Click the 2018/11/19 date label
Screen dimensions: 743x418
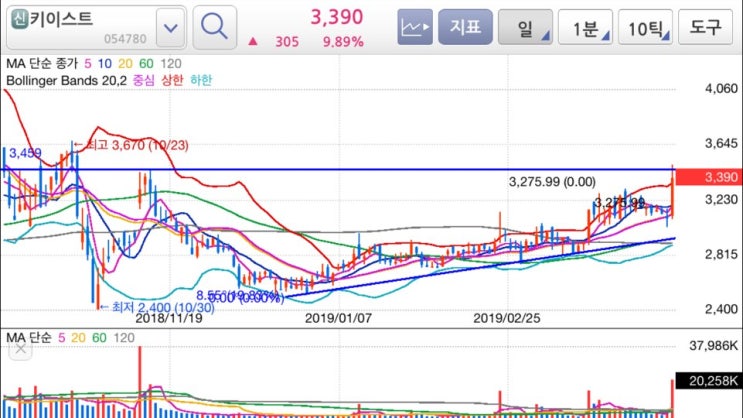(x=169, y=318)
